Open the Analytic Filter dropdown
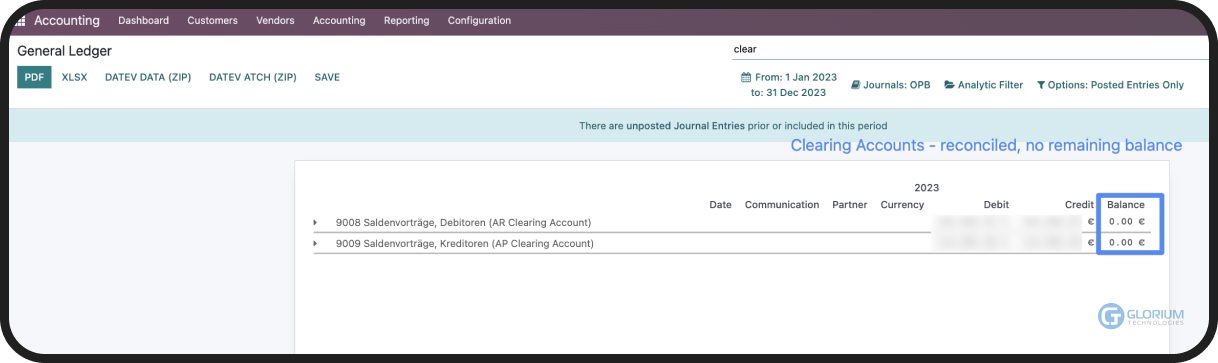Image resolution: width=1218 pixels, height=363 pixels. (x=984, y=85)
